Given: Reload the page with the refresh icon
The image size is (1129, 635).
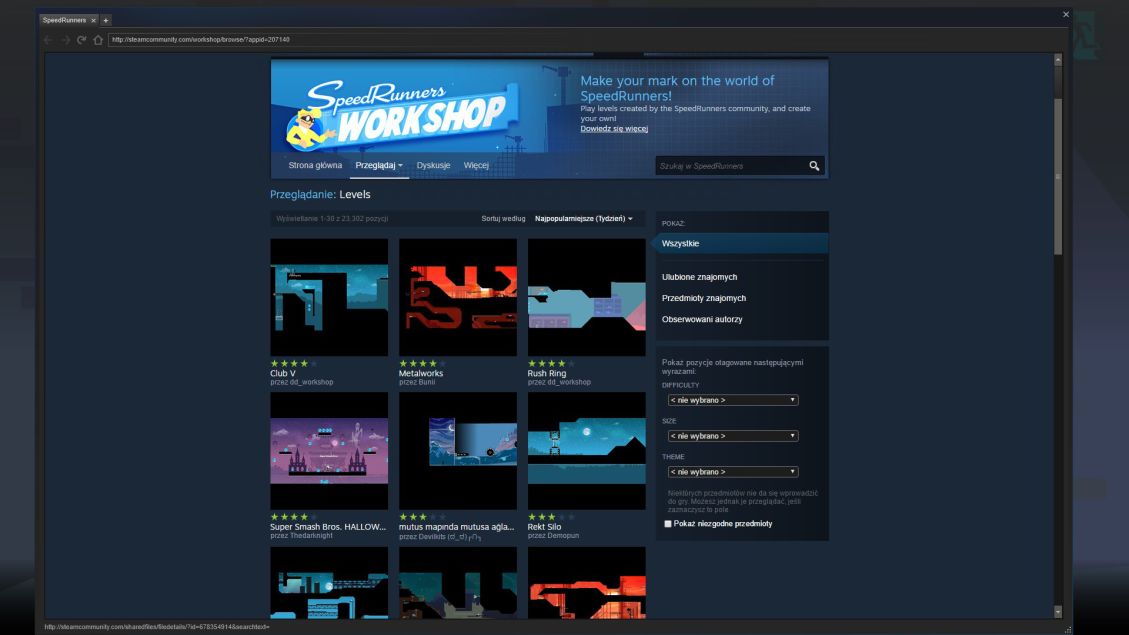Looking at the screenshot, I should pos(81,40).
